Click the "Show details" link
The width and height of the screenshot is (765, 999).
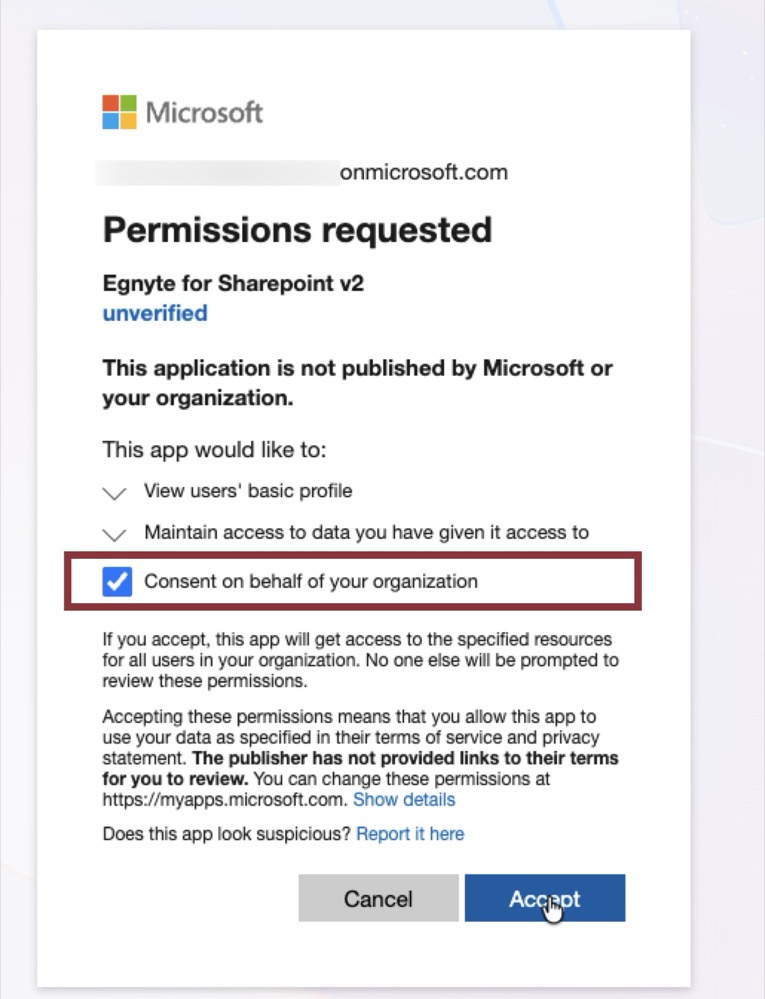click(x=404, y=800)
